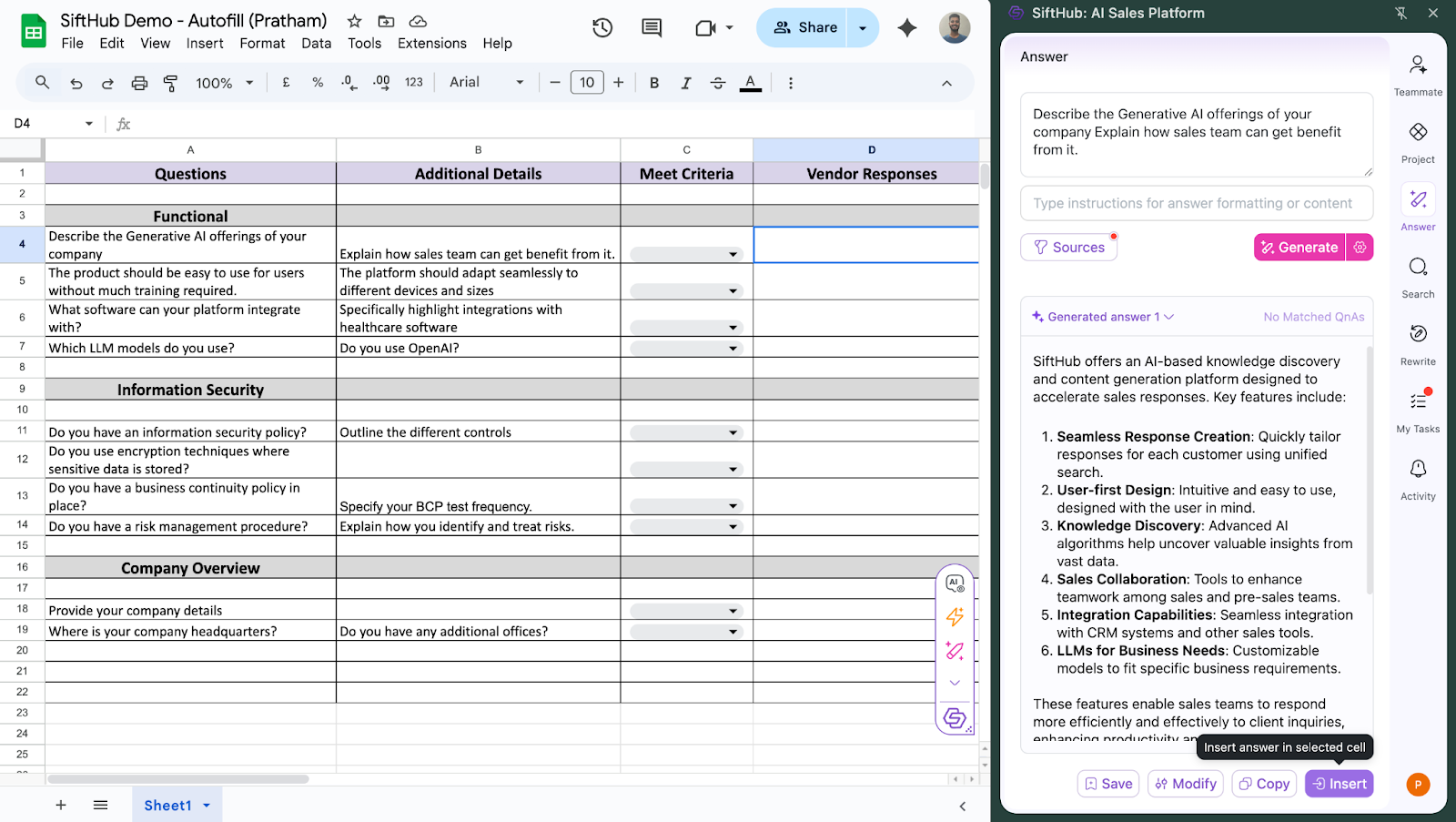Toggle bold formatting in toolbar

click(x=653, y=83)
